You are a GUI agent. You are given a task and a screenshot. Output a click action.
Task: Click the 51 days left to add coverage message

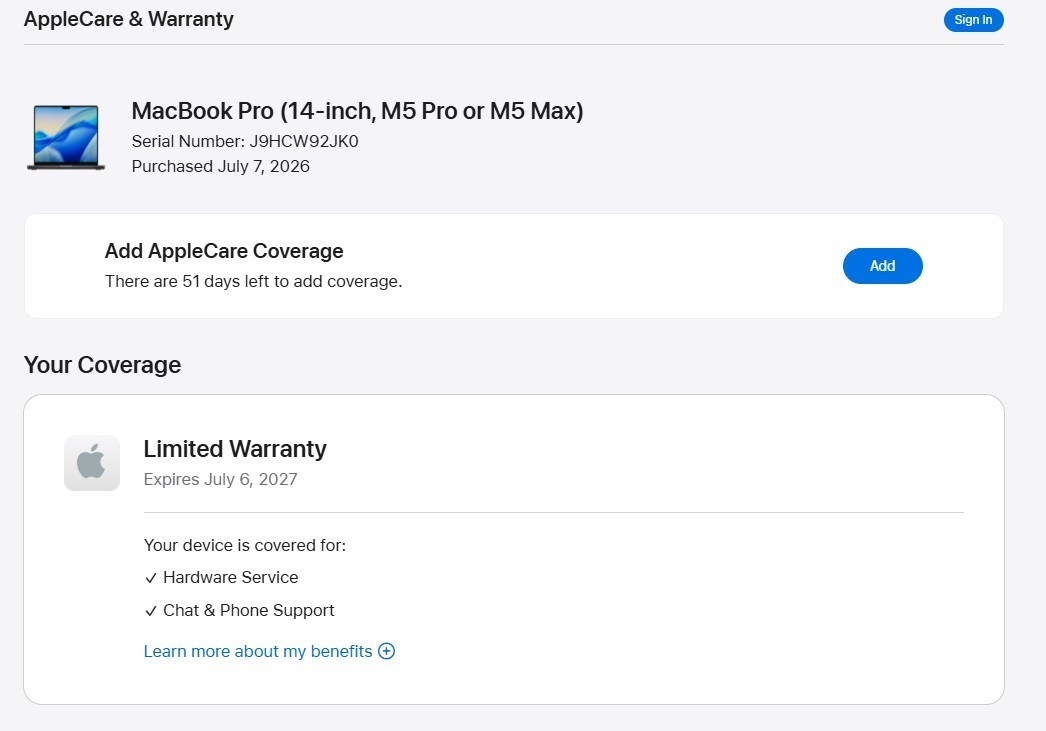pyautogui.click(x=253, y=281)
